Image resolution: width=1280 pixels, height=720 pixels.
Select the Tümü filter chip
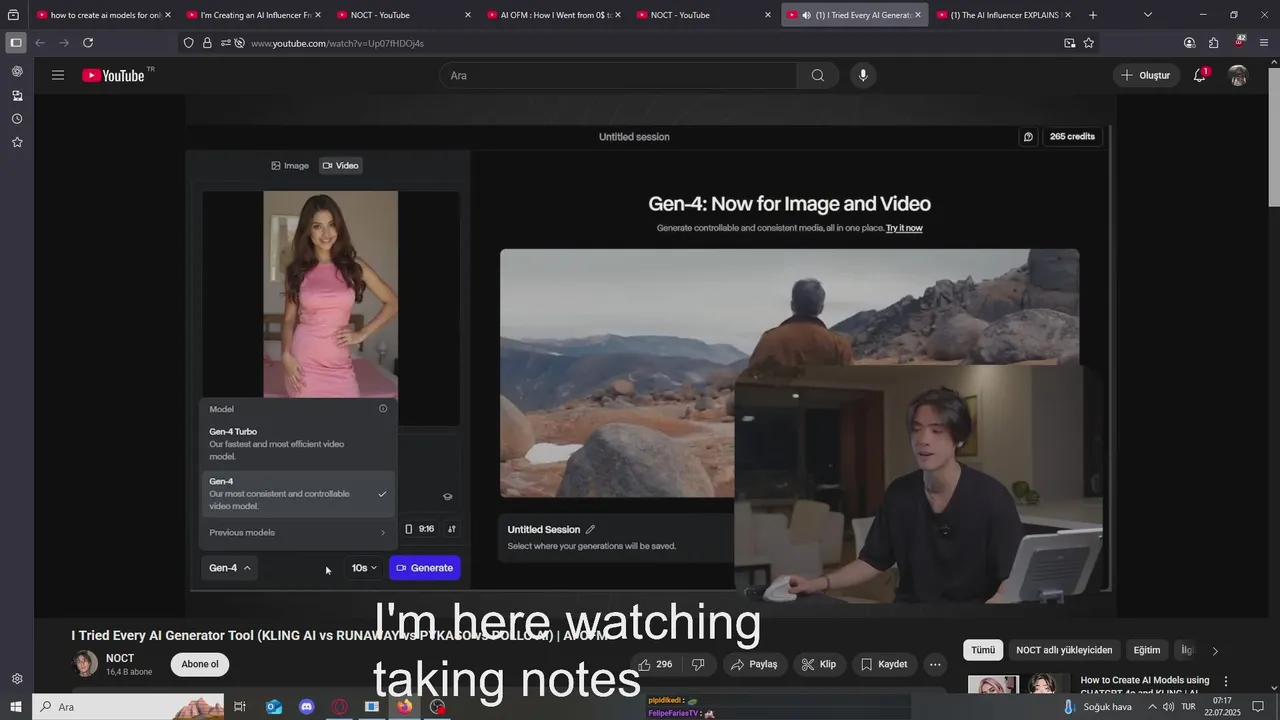coord(983,650)
